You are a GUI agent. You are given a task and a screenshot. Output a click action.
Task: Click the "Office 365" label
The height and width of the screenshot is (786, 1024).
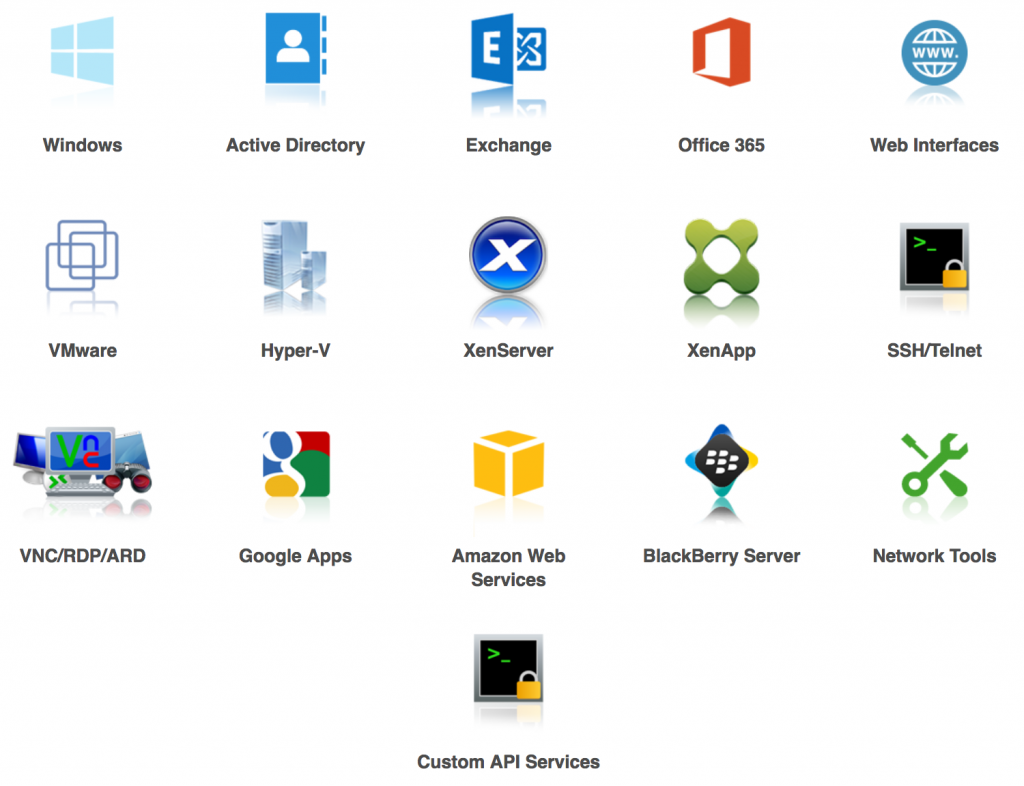click(722, 145)
